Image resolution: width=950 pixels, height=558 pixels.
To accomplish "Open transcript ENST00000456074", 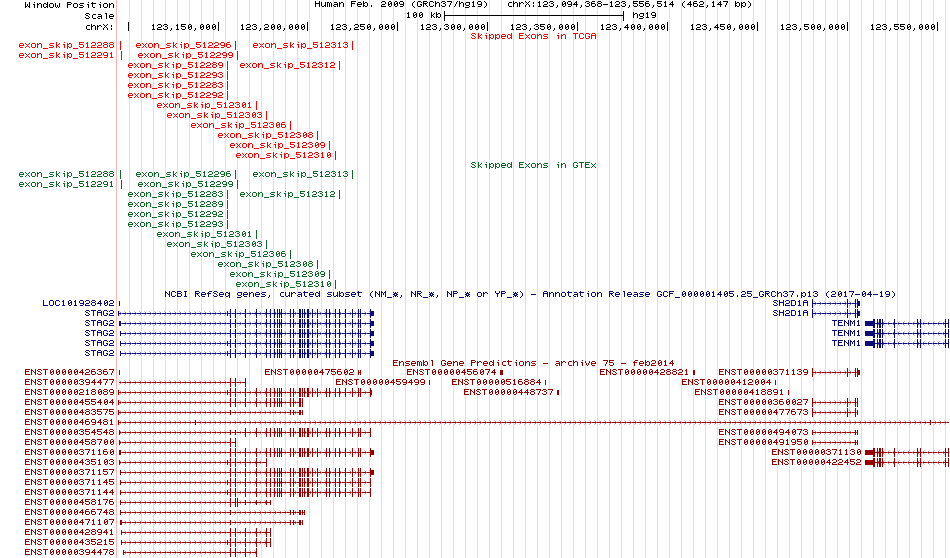I will click(451, 373).
